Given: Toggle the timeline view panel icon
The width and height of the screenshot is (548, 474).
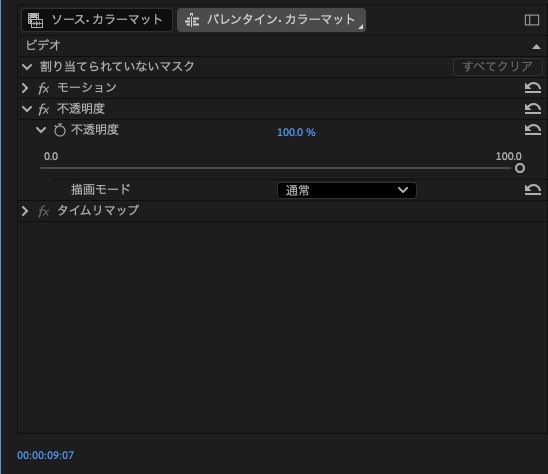Looking at the screenshot, I should click(532, 20).
